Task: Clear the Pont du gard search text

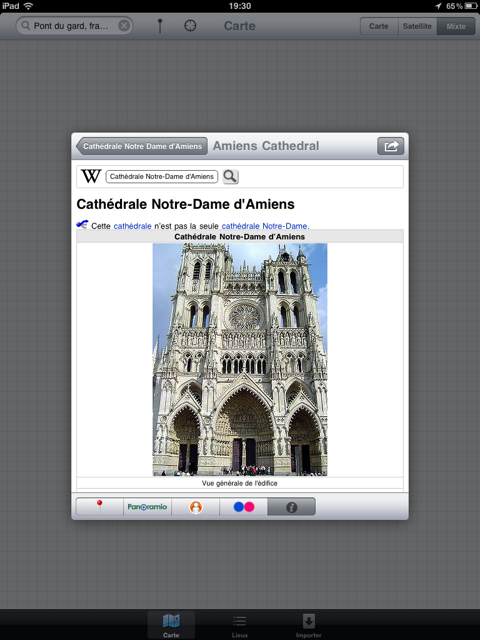Action: coord(124,26)
